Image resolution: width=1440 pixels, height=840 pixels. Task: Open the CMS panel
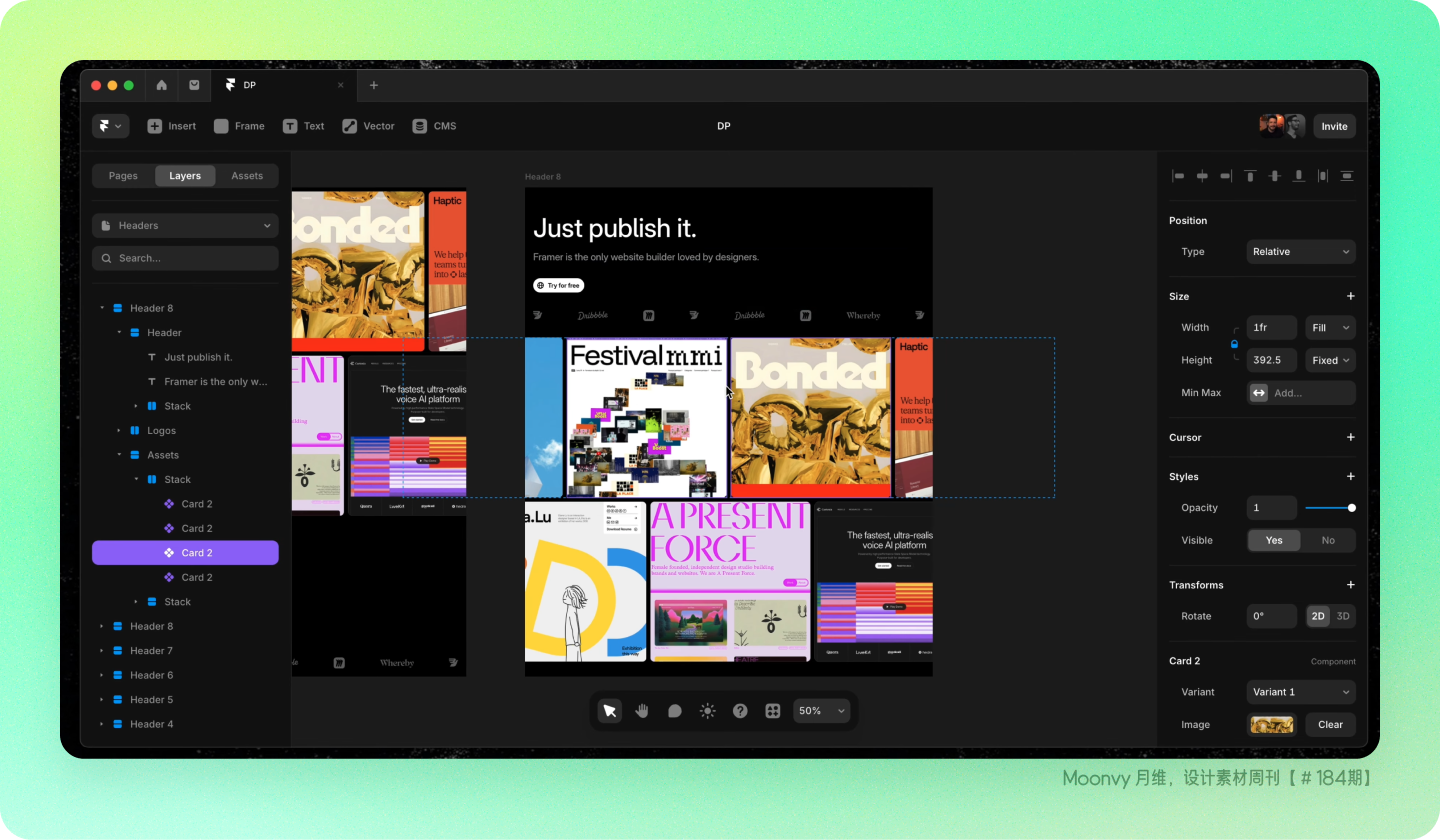434,126
